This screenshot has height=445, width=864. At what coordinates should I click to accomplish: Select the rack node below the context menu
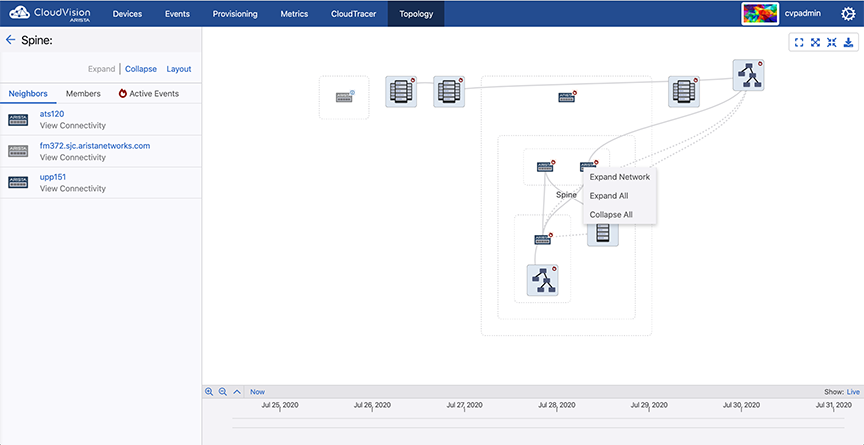coord(603,236)
